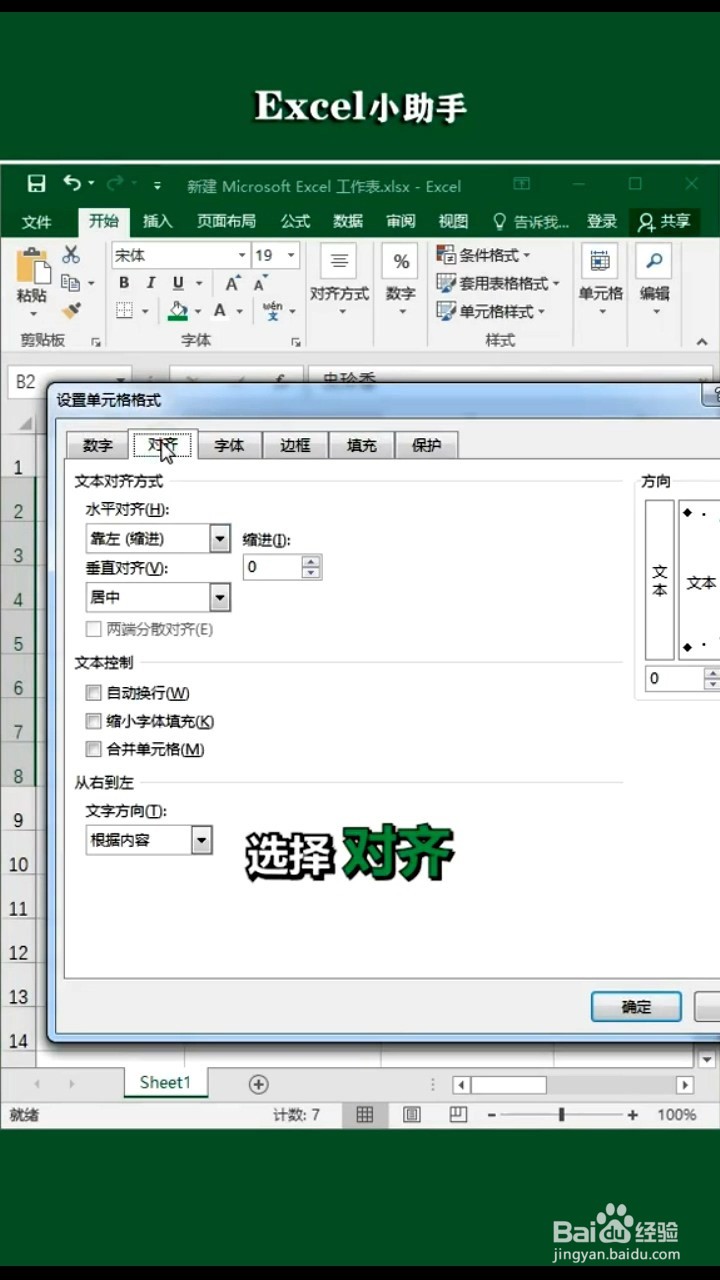Click the 确定 OK button
The image size is (720, 1280).
636,1007
